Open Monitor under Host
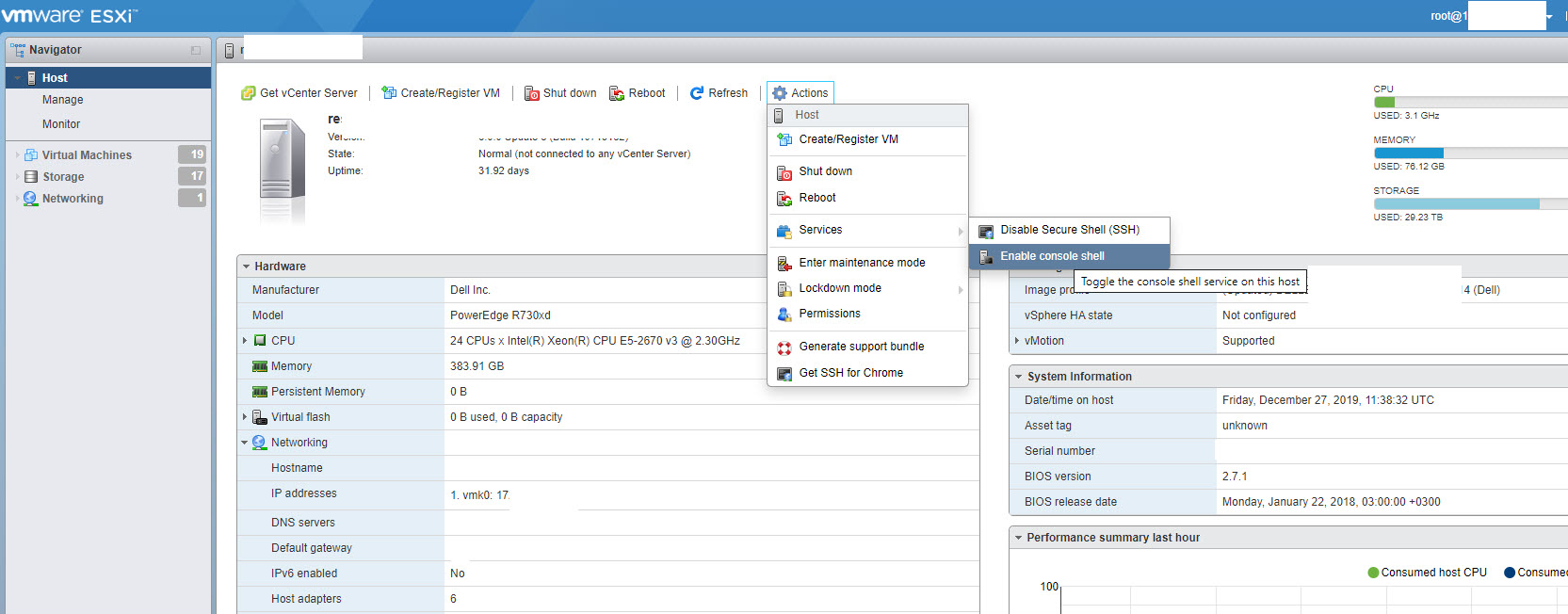 [61, 124]
